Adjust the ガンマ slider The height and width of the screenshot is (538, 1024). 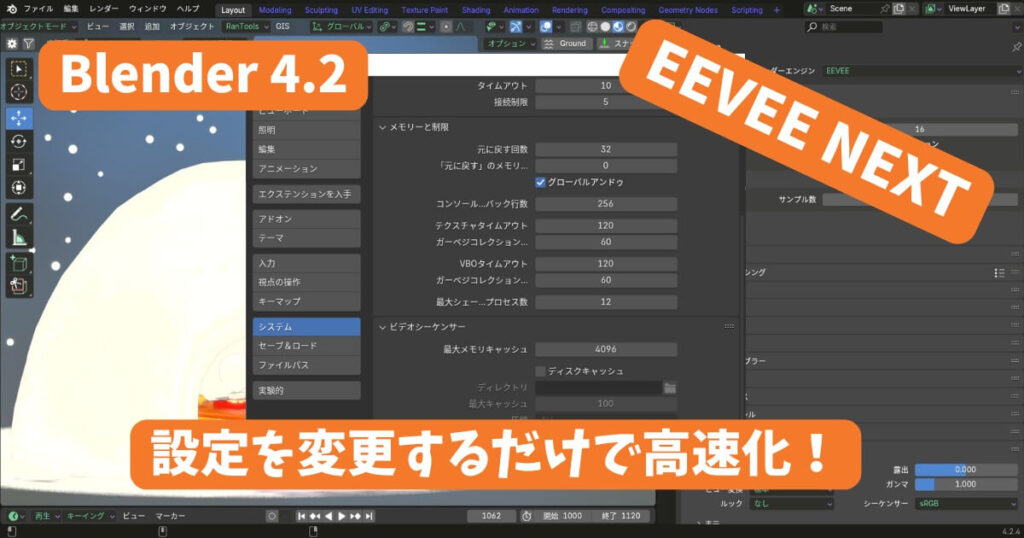coord(966,484)
